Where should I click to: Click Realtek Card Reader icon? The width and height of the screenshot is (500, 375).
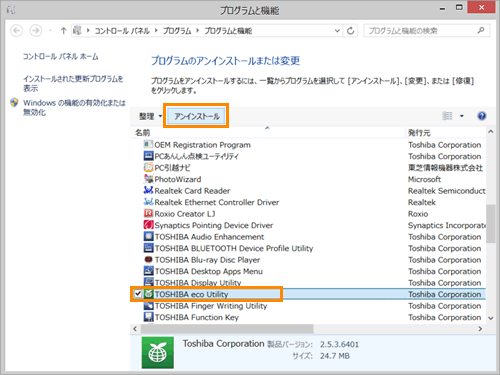coord(148,190)
